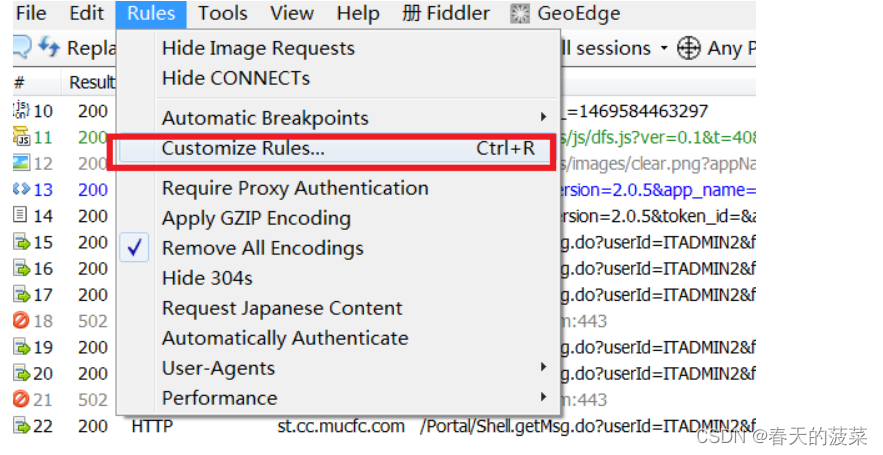Open Customize Rules menu entry
883x455 pixels.
coord(336,148)
